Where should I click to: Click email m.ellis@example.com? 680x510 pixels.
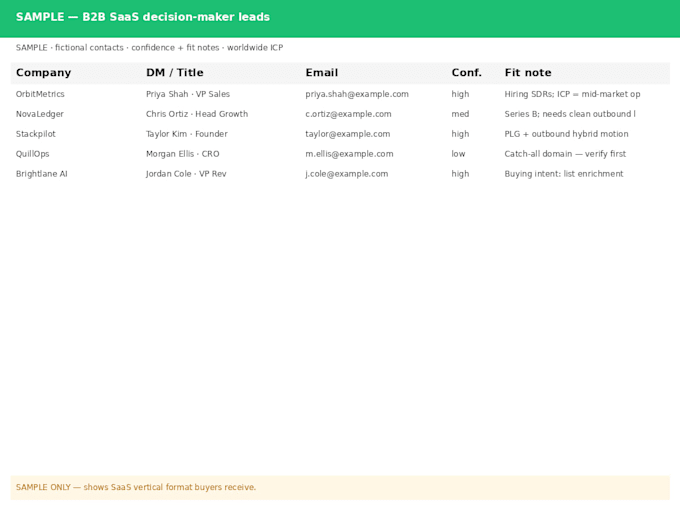349,154
